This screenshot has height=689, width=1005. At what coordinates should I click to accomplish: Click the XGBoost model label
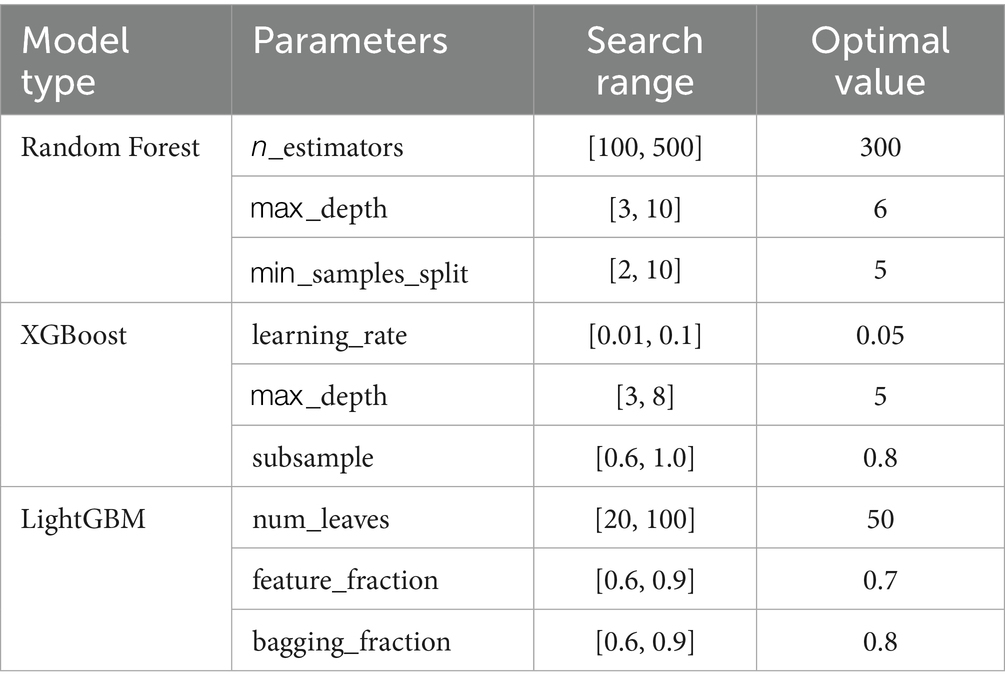(x=74, y=335)
